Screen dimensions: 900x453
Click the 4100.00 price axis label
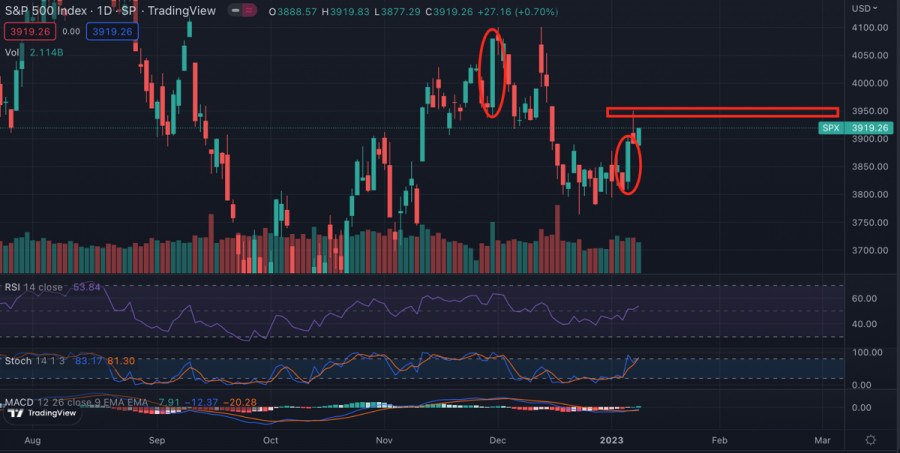[870, 28]
